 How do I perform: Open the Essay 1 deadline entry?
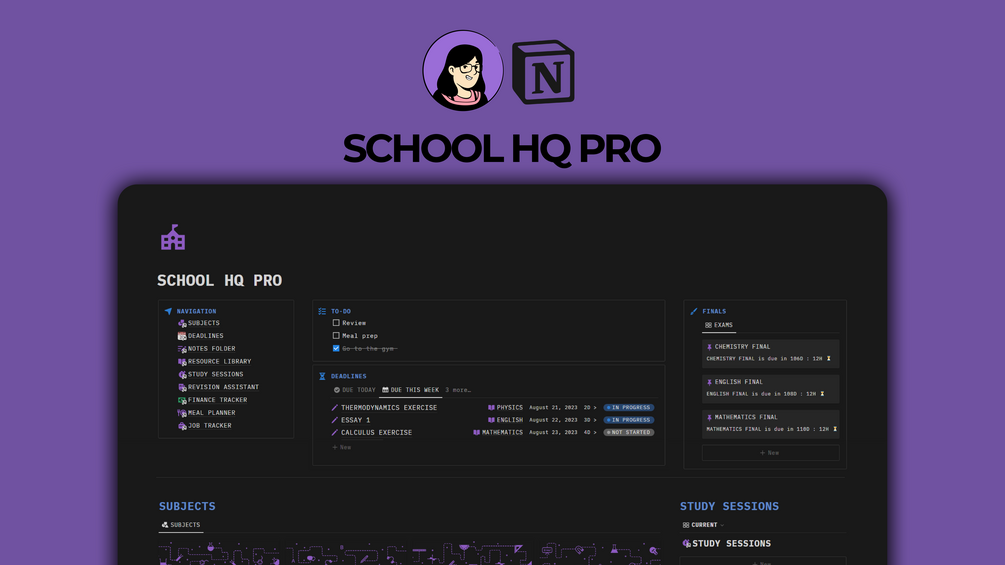click(355, 420)
